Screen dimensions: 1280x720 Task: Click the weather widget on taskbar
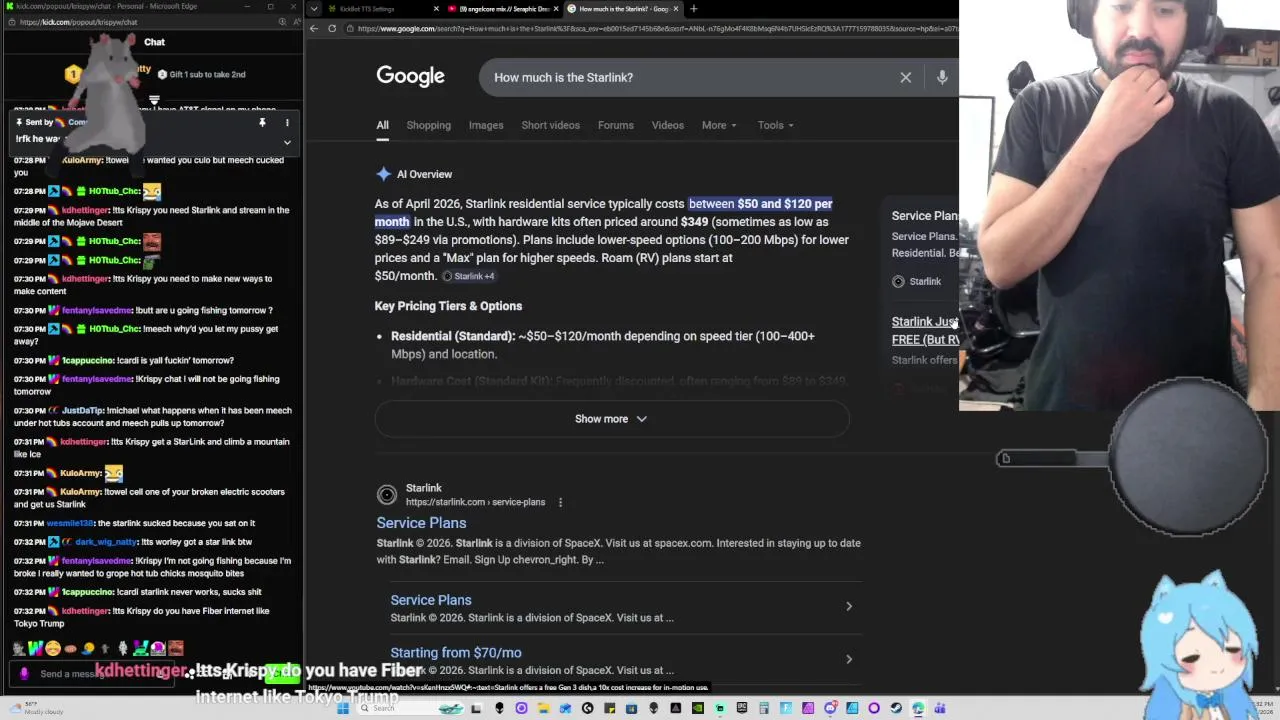tap(35, 708)
